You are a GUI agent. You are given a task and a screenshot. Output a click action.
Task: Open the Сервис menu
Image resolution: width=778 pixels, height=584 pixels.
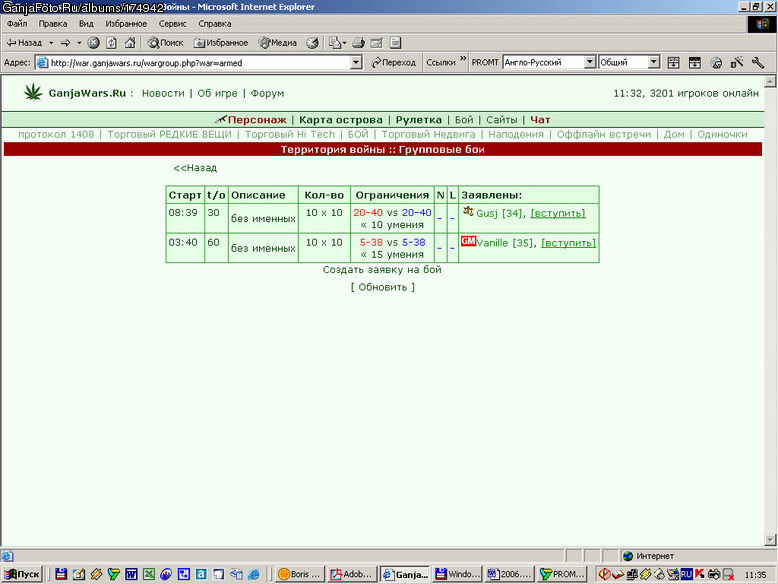tap(172, 23)
